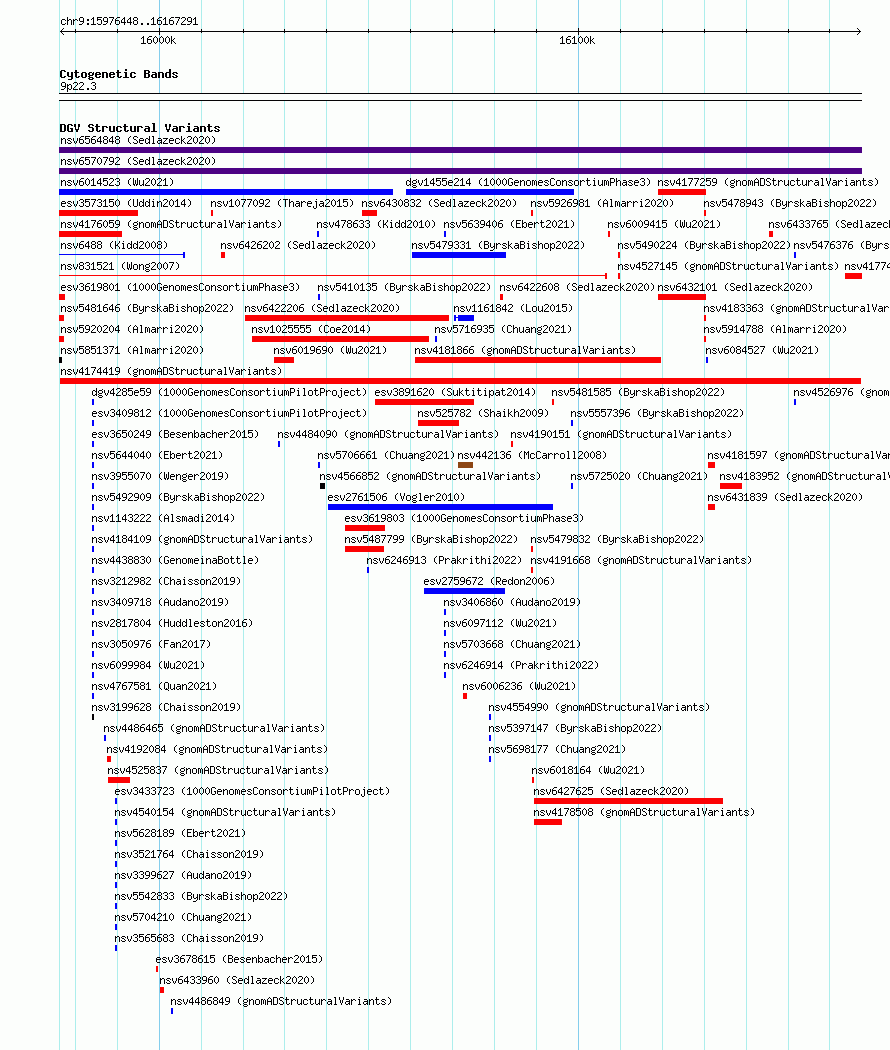Open nsv4554990 (gnomADStructuralVariants) variant
Screen dimensions: 890x1050
(490, 717)
